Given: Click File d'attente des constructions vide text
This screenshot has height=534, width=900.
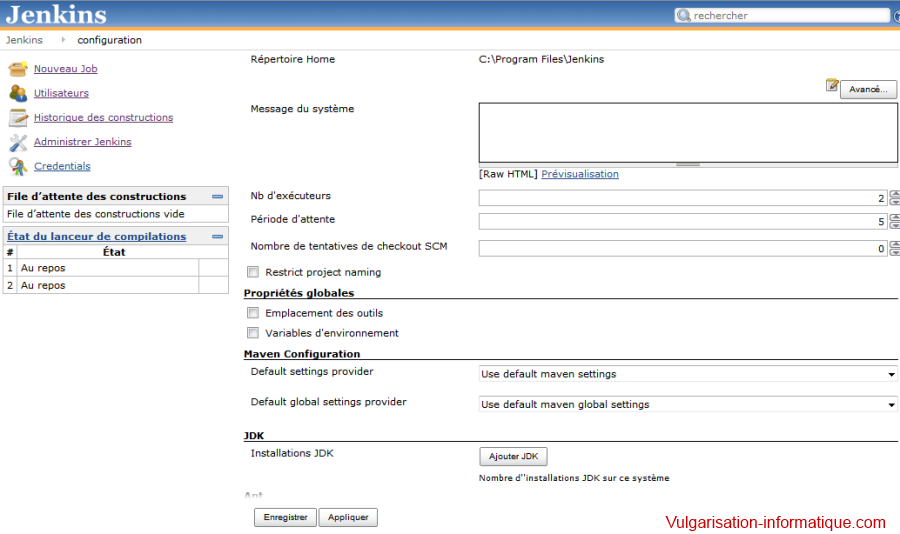Looking at the screenshot, I should click(x=96, y=214).
